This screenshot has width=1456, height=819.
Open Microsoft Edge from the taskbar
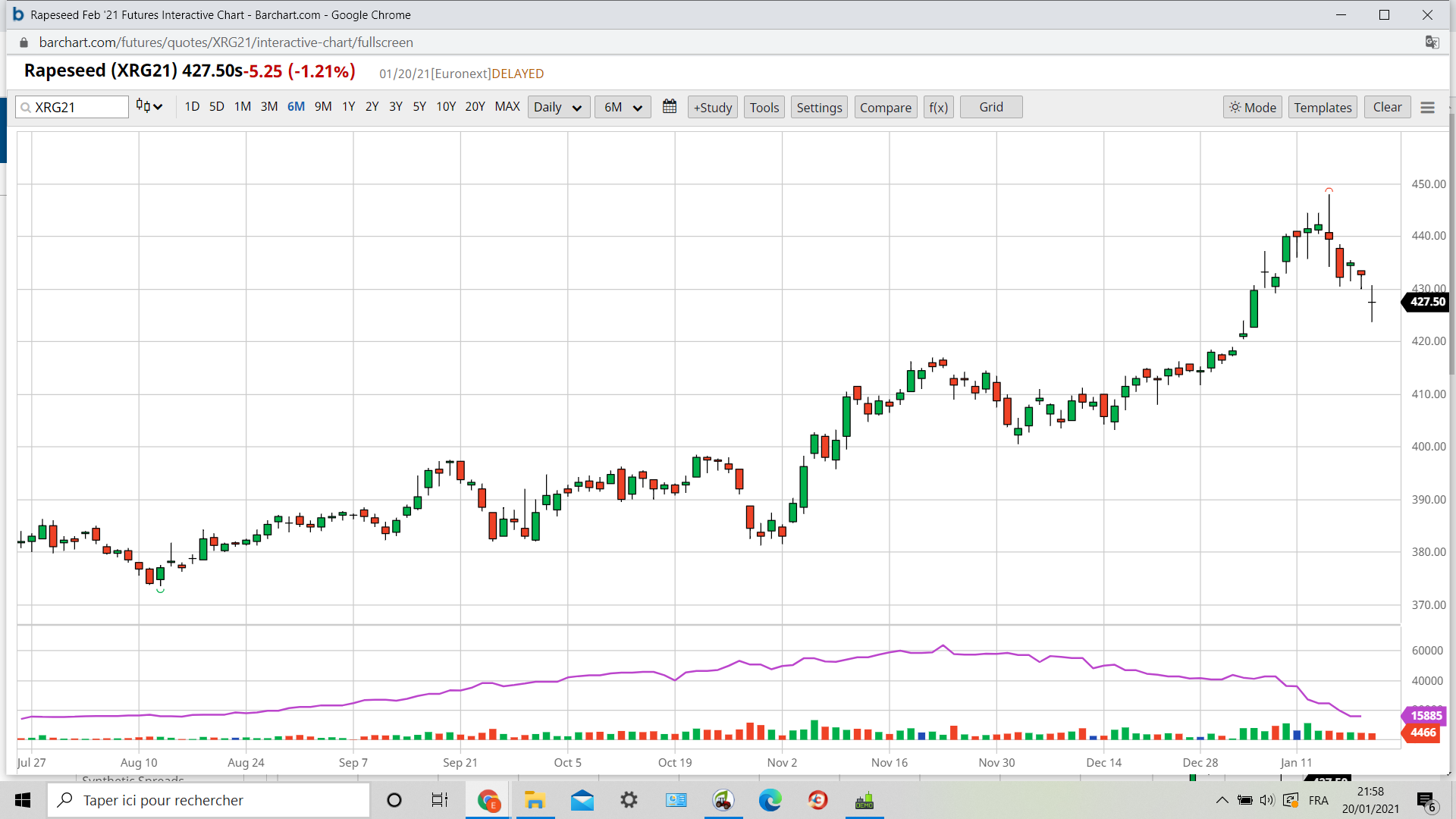770,800
